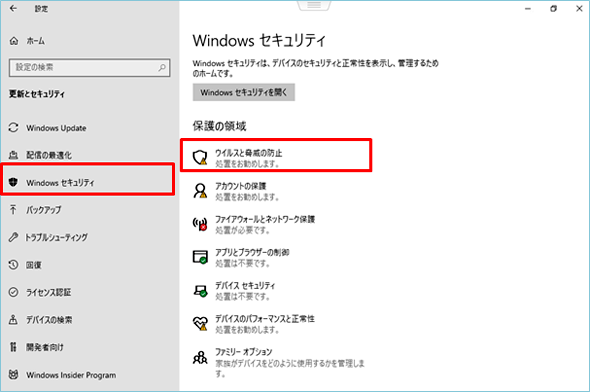Go back with the back arrow
The width and height of the screenshot is (590, 392).
point(13,8)
